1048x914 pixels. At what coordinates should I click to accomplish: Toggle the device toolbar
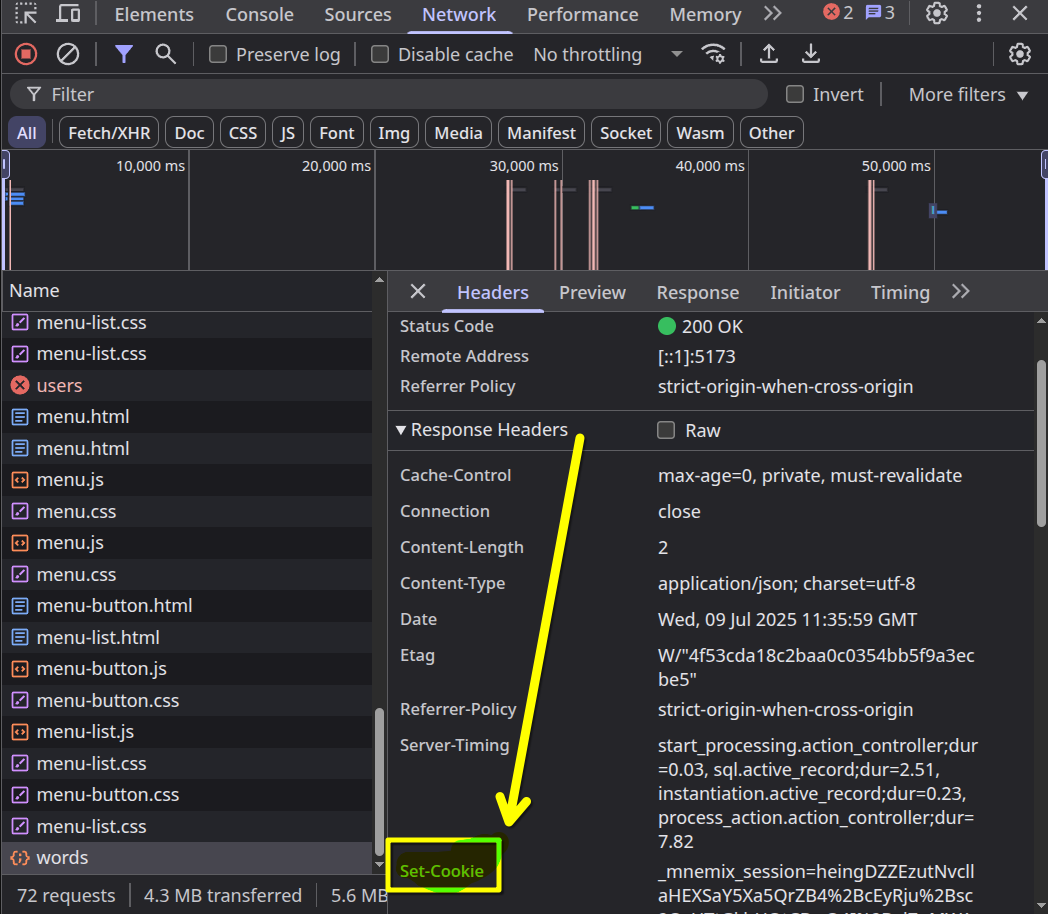(x=68, y=14)
